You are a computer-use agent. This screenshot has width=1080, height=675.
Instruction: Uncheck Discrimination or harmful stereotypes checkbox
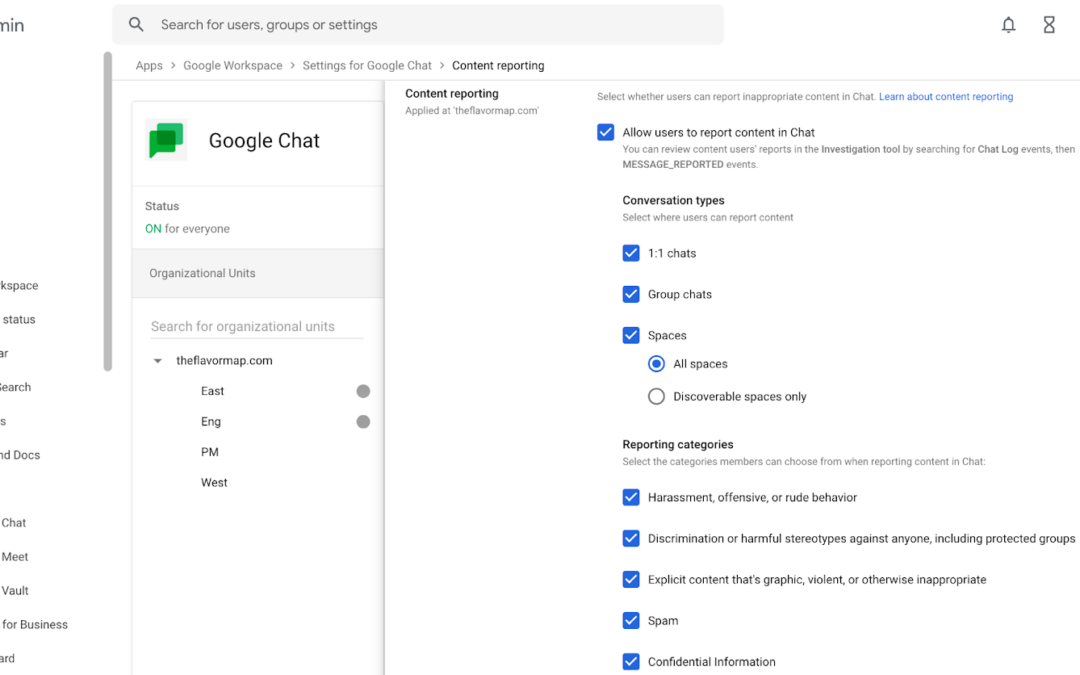click(631, 539)
